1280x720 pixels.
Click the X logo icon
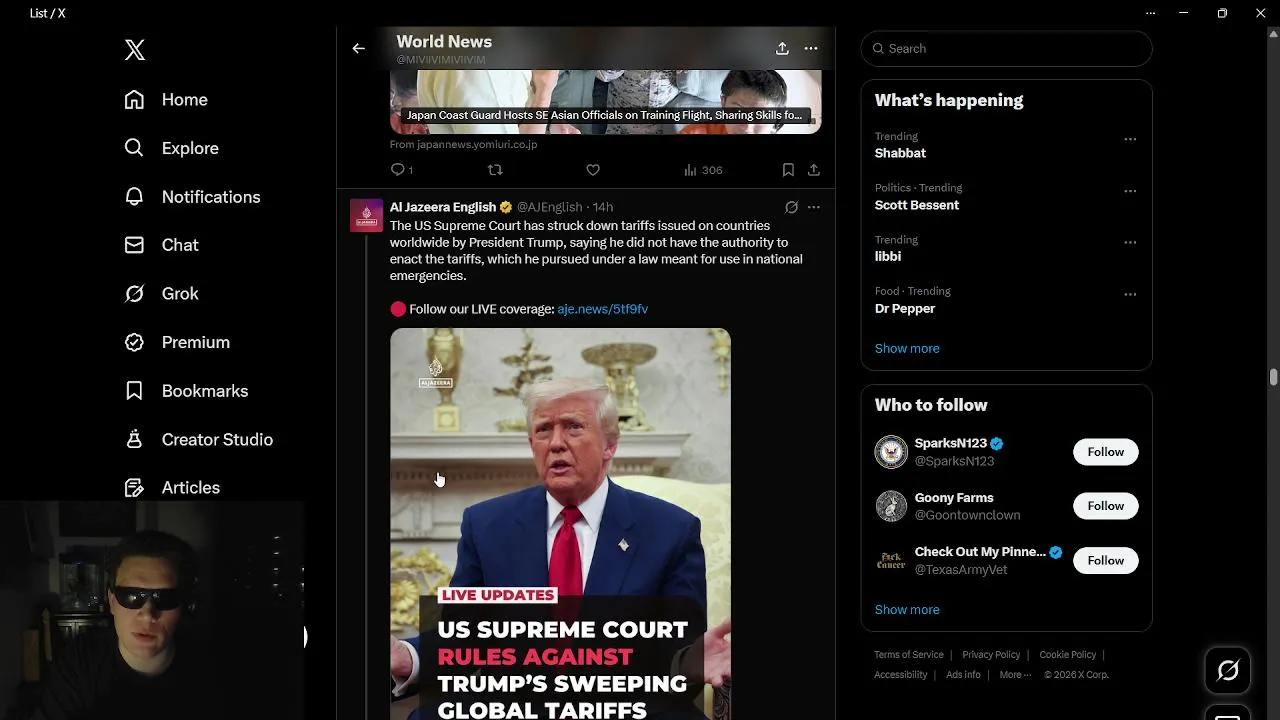tap(135, 50)
